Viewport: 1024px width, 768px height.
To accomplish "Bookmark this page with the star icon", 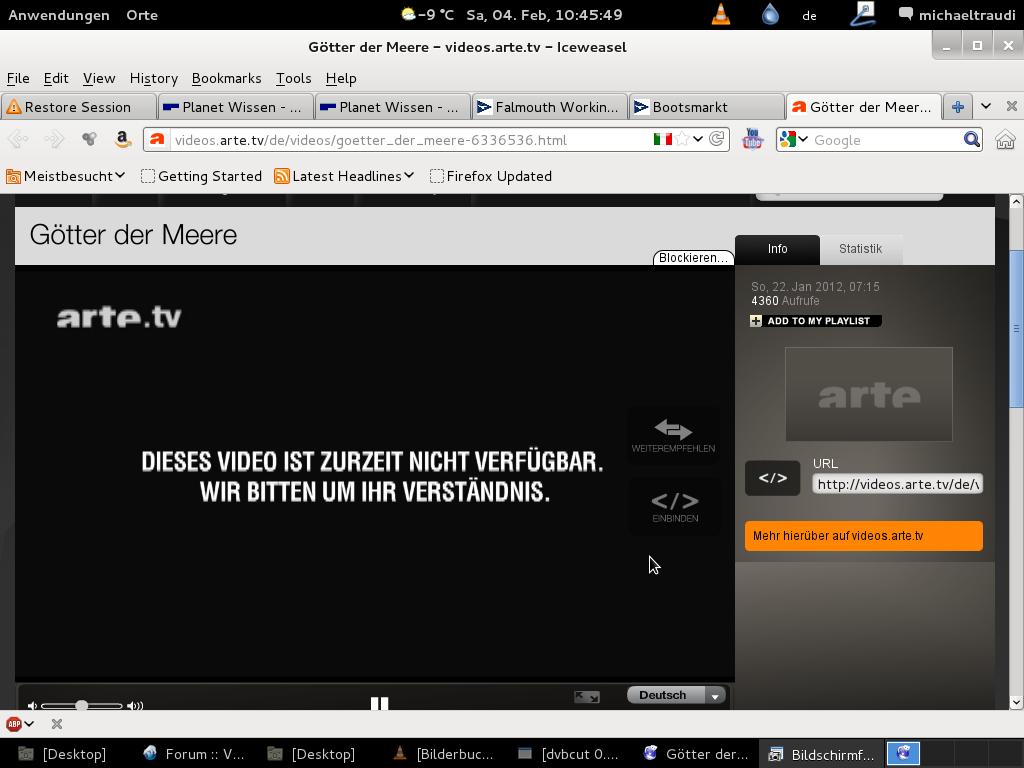I will (x=682, y=139).
